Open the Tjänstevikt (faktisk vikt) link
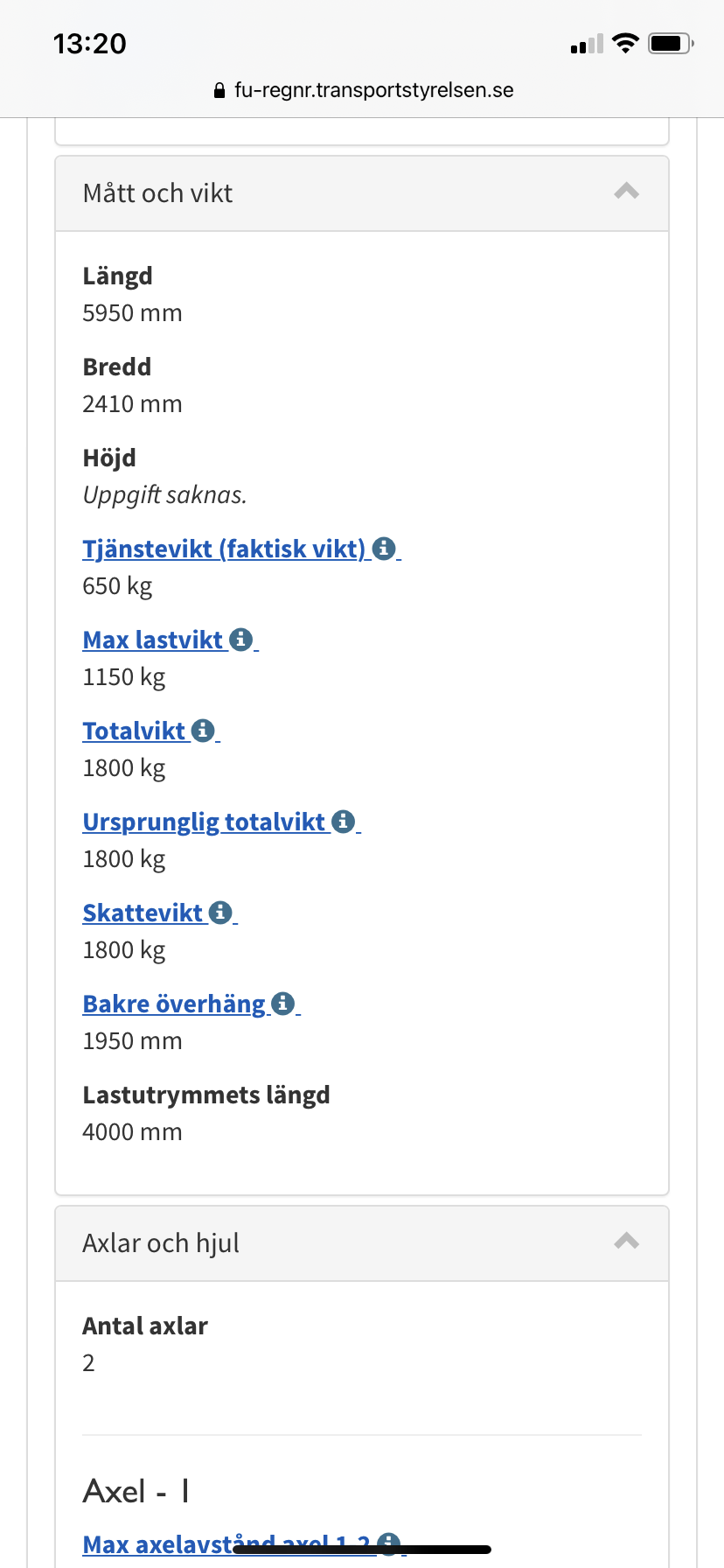 [224, 549]
